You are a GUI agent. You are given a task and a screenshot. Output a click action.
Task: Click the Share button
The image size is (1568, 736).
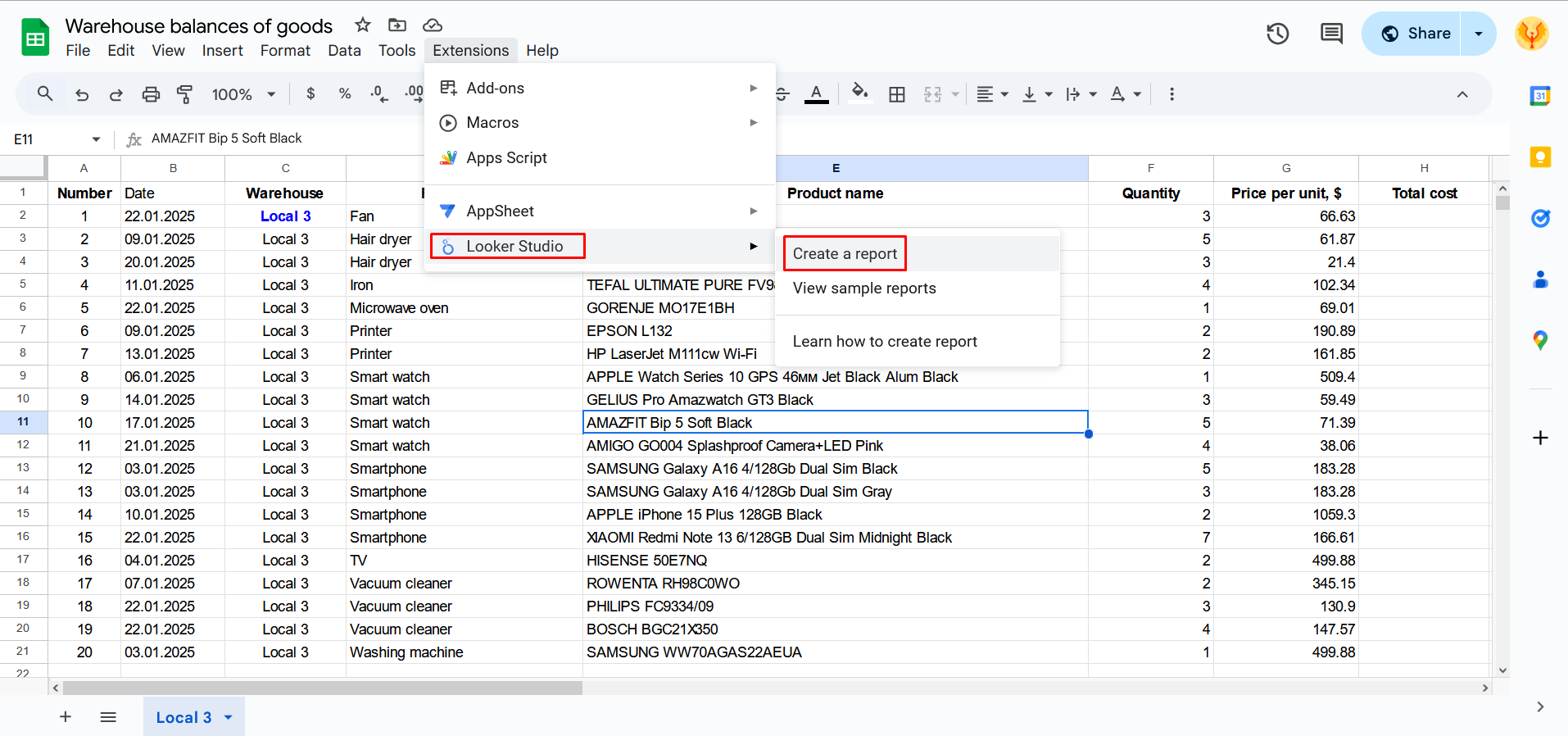(x=1412, y=34)
